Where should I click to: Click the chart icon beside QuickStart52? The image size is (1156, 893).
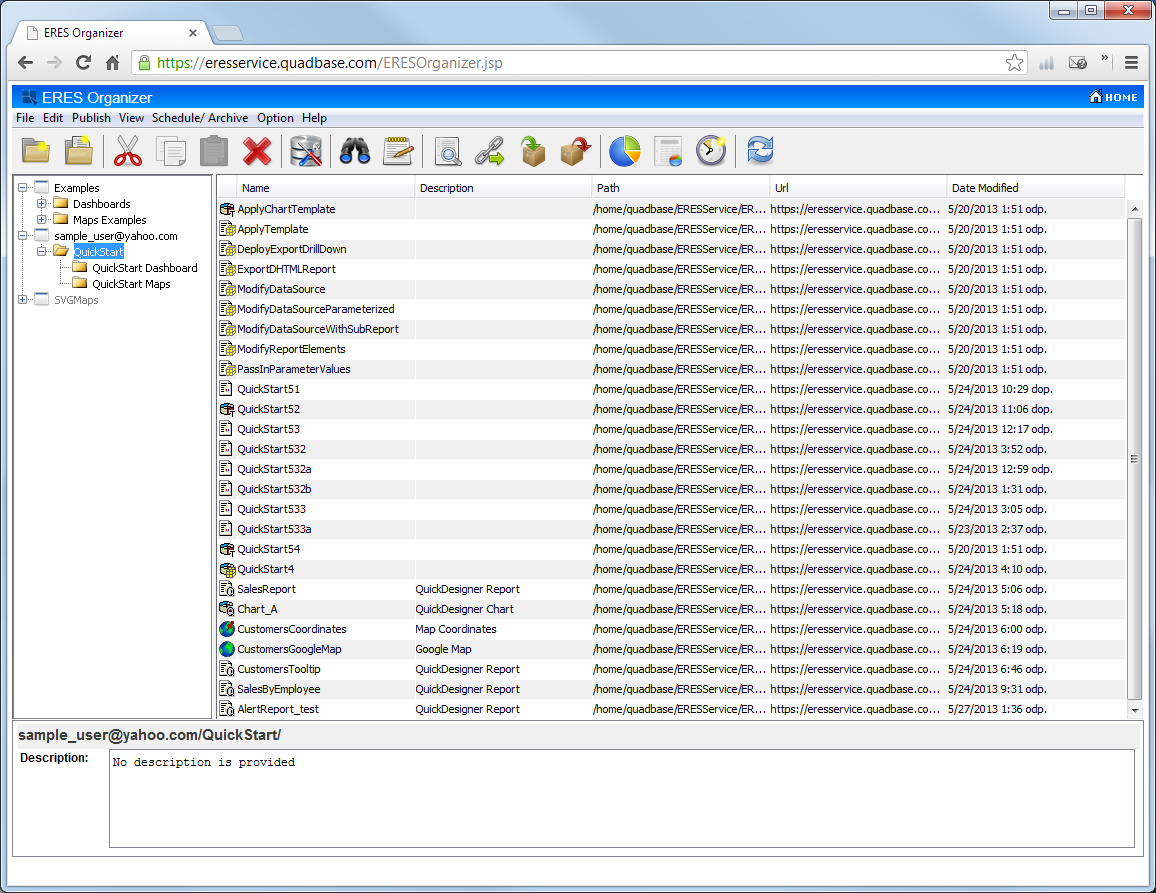(x=227, y=409)
